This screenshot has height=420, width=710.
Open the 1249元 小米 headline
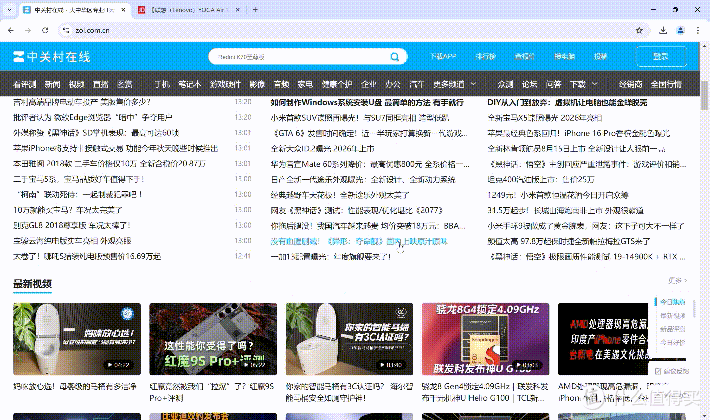coord(557,195)
